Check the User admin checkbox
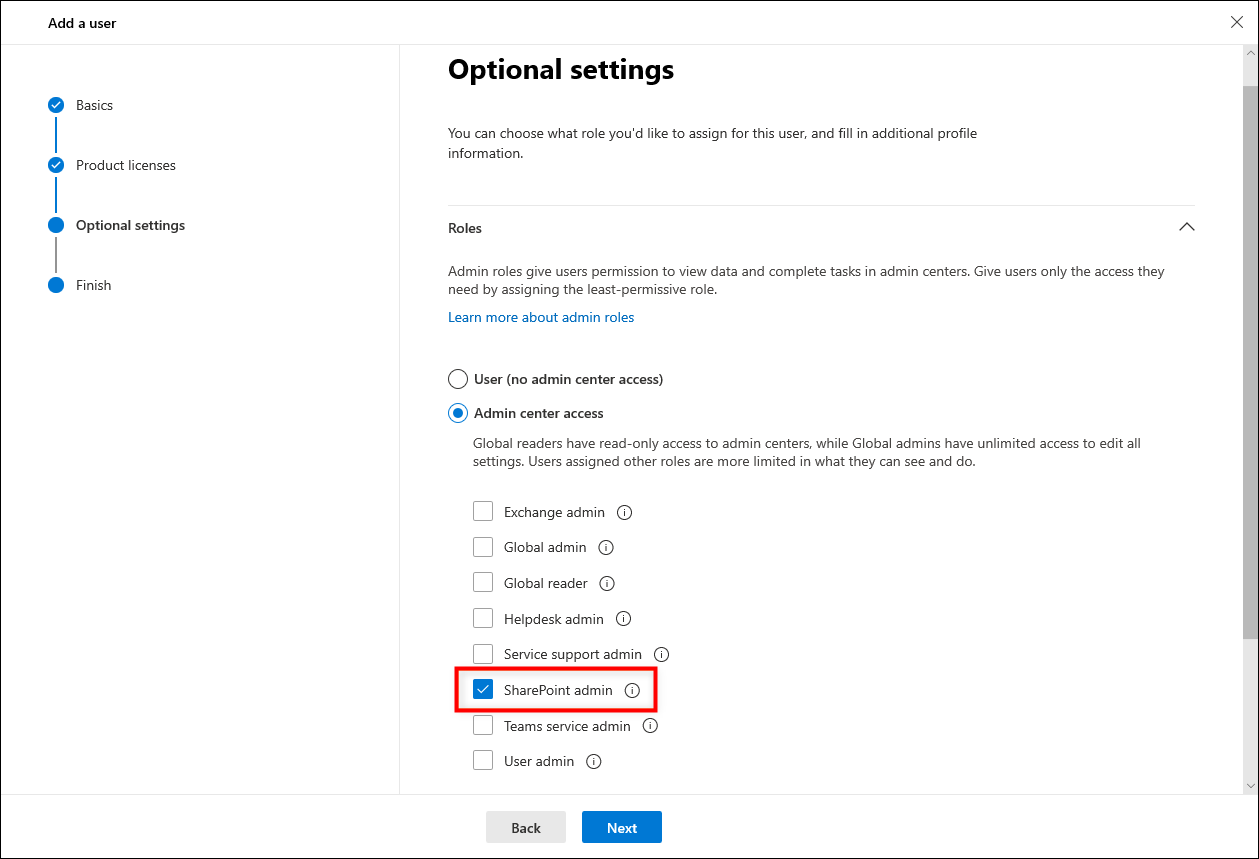 (x=483, y=761)
